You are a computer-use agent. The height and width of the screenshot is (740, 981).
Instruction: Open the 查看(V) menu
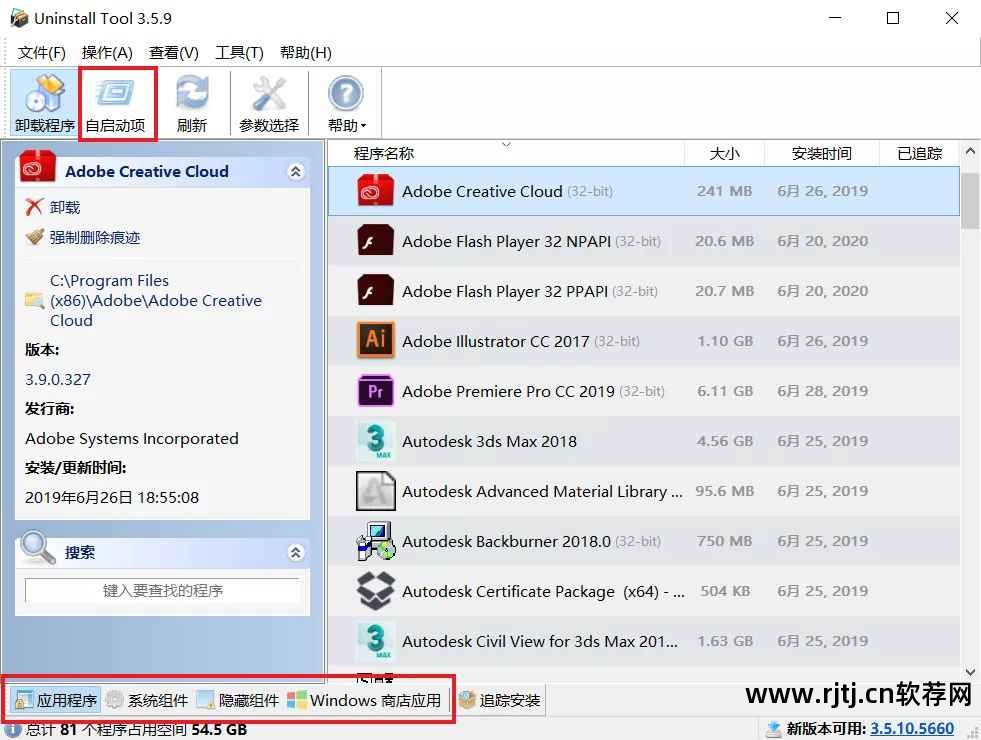[174, 53]
